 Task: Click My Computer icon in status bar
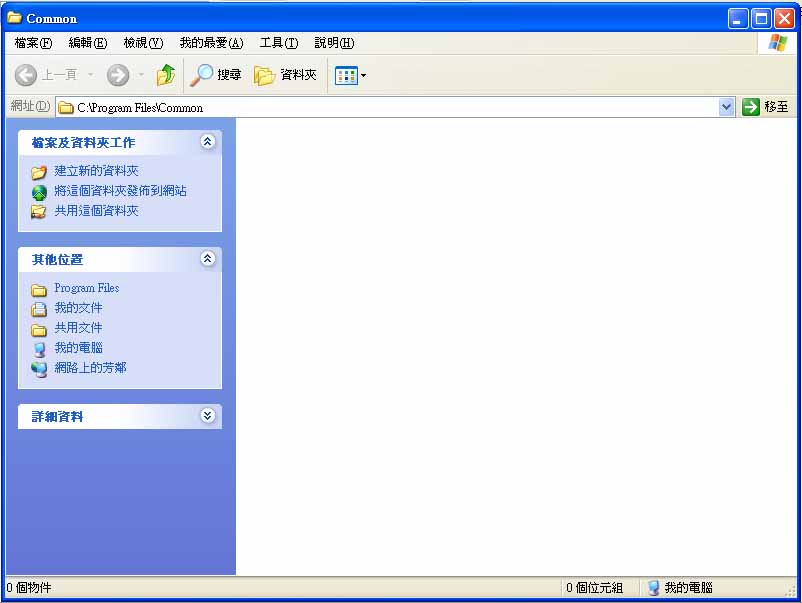coord(654,588)
